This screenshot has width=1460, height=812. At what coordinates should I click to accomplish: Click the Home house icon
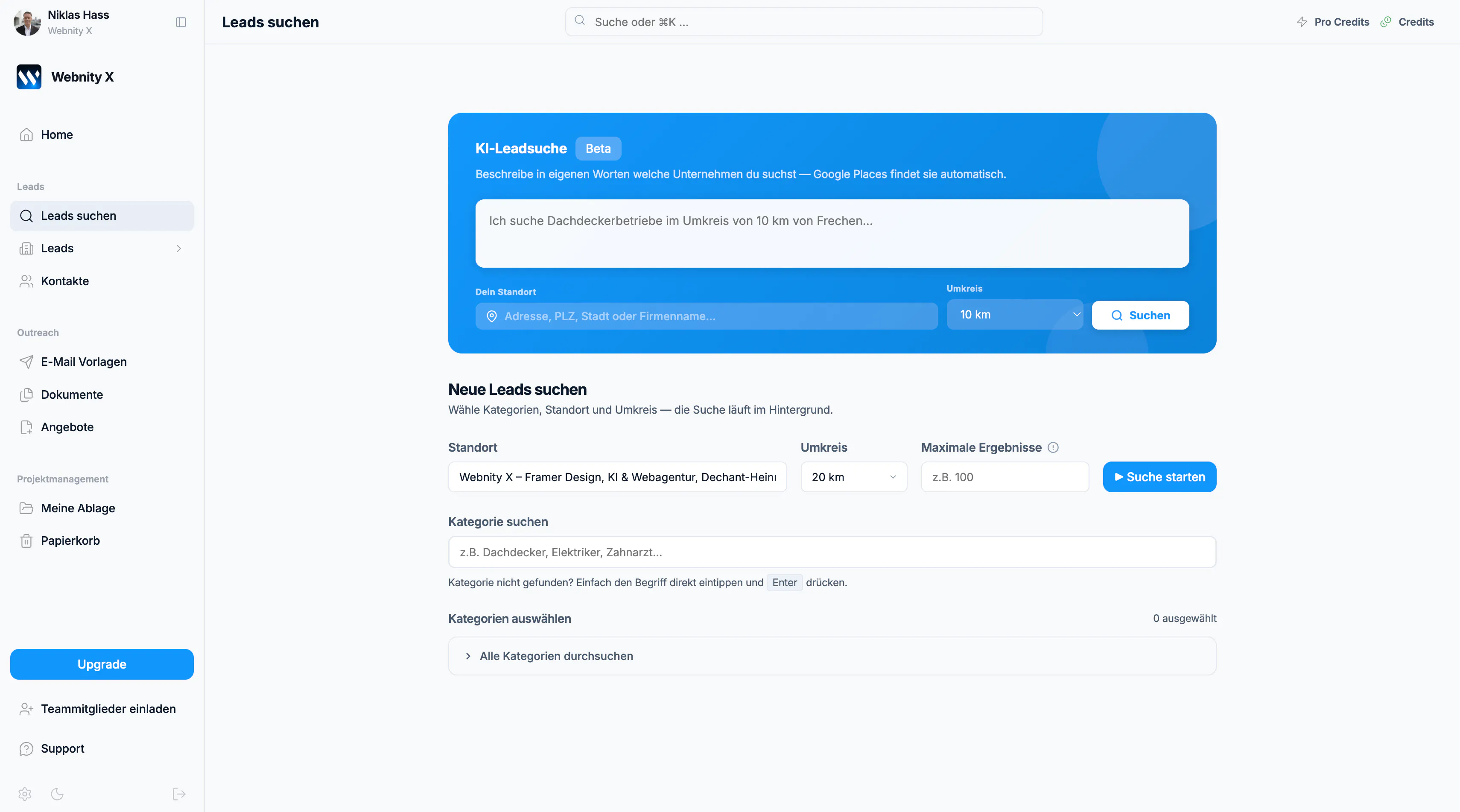tap(26, 135)
